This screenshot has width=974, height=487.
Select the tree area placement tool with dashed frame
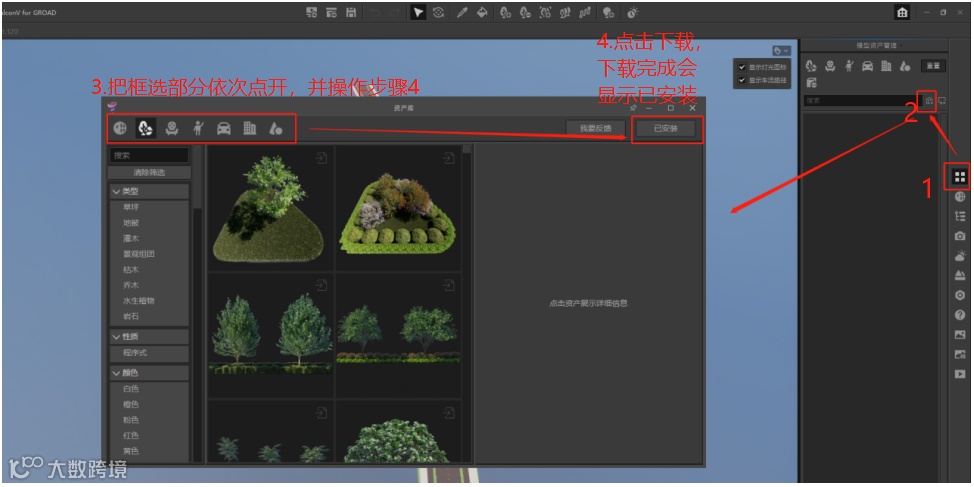click(545, 12)
